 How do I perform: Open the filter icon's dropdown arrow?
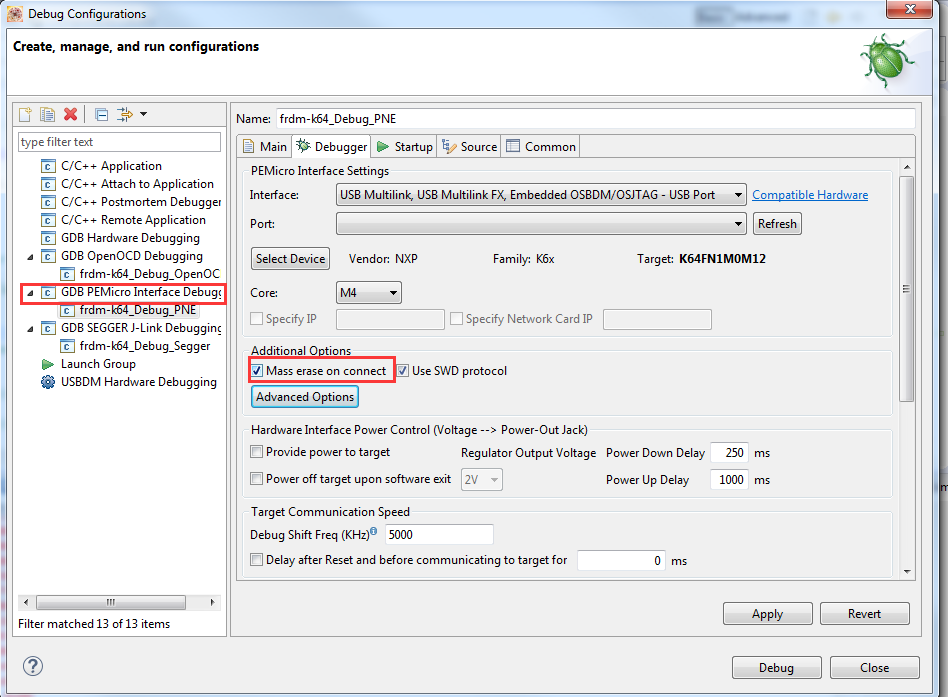(143, 114)
